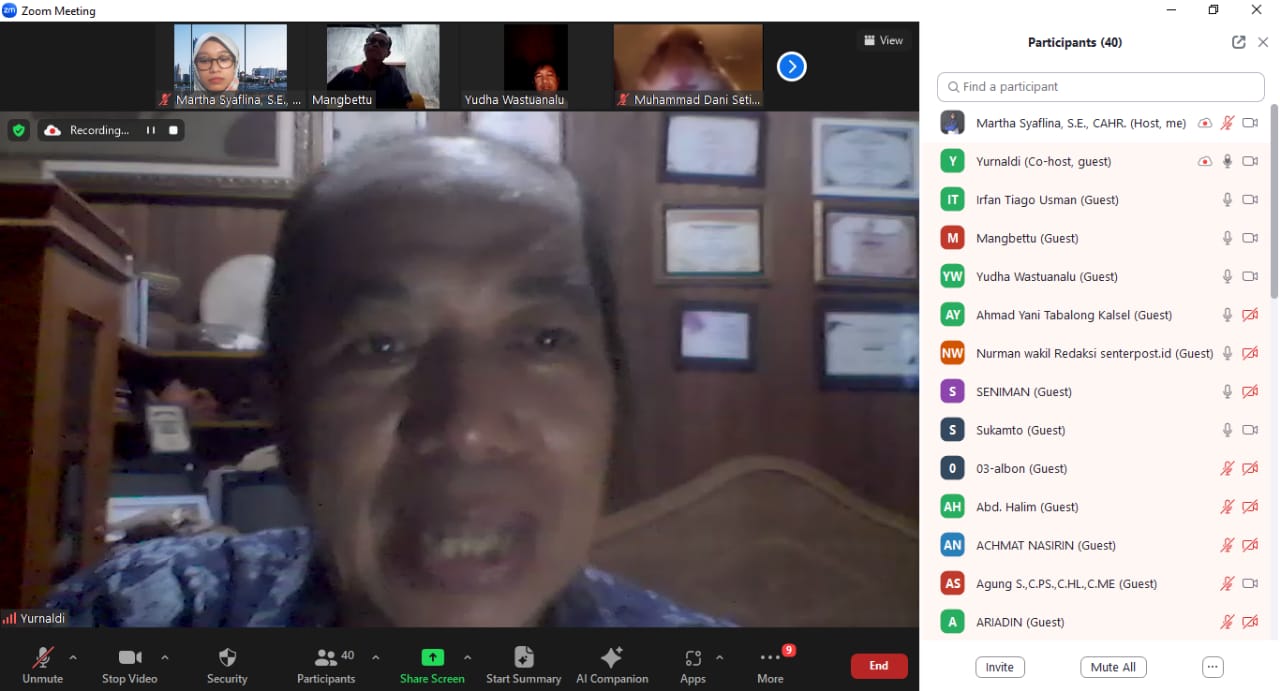Click Martha Syaflina's camera icon in list
The image size is (1280, 691).
coord(1250,123)
